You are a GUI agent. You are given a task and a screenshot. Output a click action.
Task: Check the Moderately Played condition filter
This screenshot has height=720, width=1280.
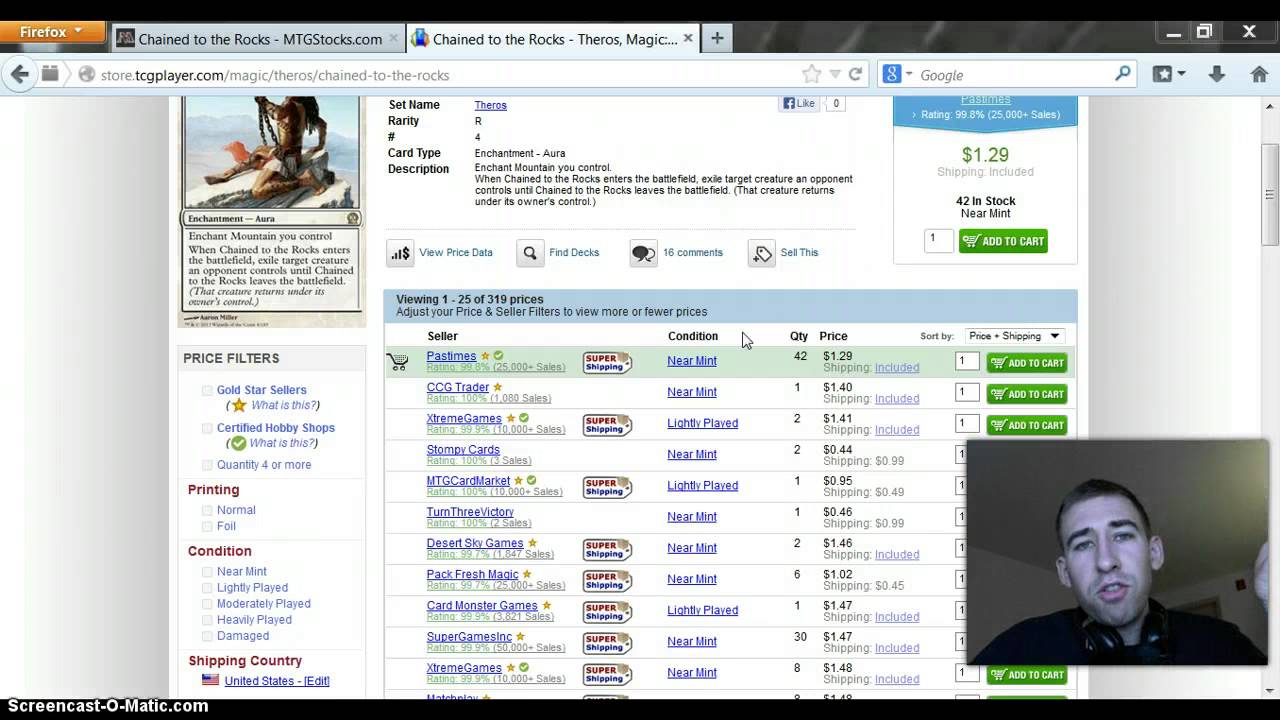click(207, 604)
